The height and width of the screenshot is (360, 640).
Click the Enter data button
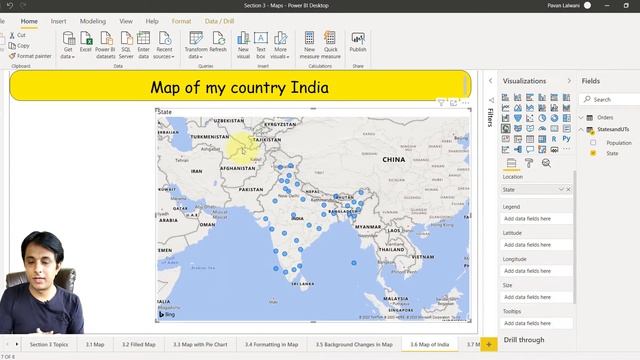[143, 45]
